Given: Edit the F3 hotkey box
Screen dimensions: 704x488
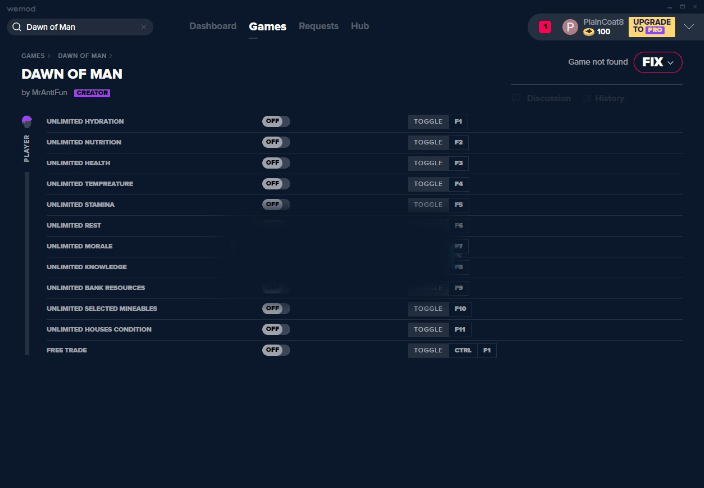Looking at the screenshot, I should coord(458,163).
